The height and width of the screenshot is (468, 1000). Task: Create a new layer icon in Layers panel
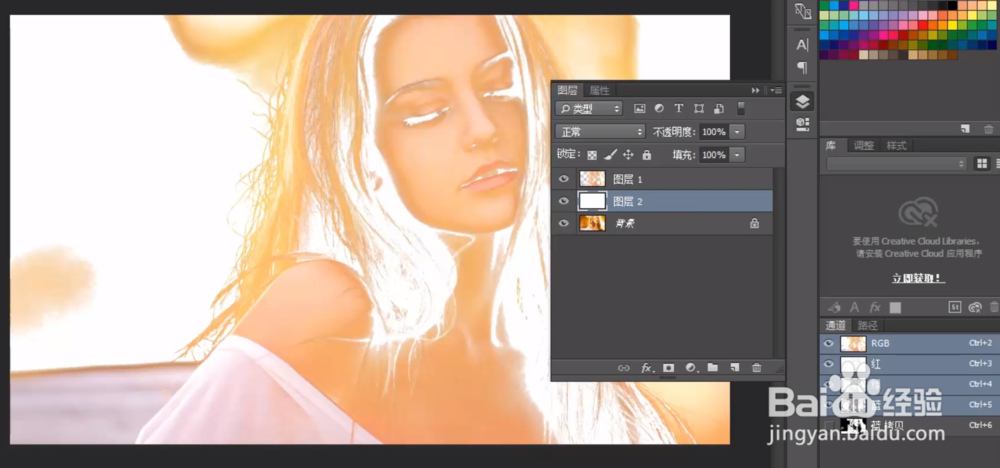[735, 368]
